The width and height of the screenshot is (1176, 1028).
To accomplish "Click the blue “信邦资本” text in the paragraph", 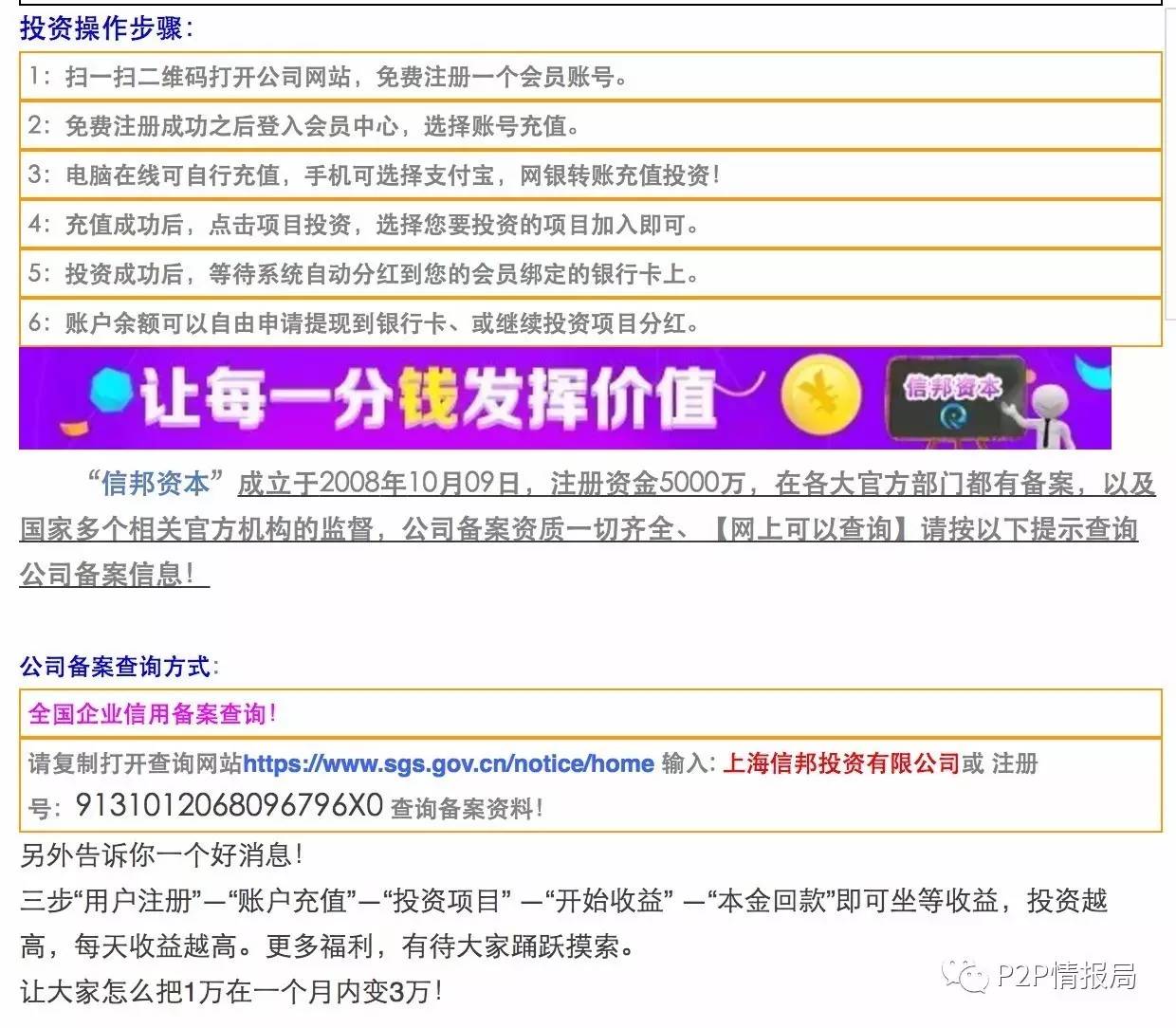I will pyautogui.click(x=156, y=484).
